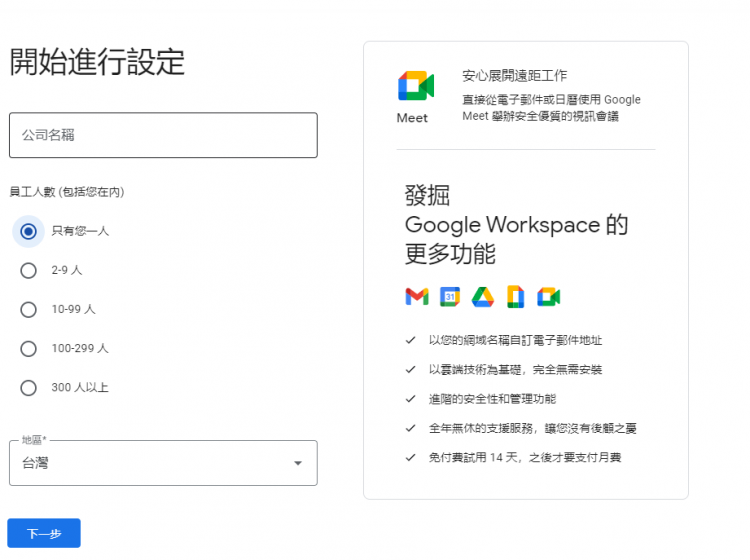Pick the 100-299 人 employee count

tap(29, 348)
